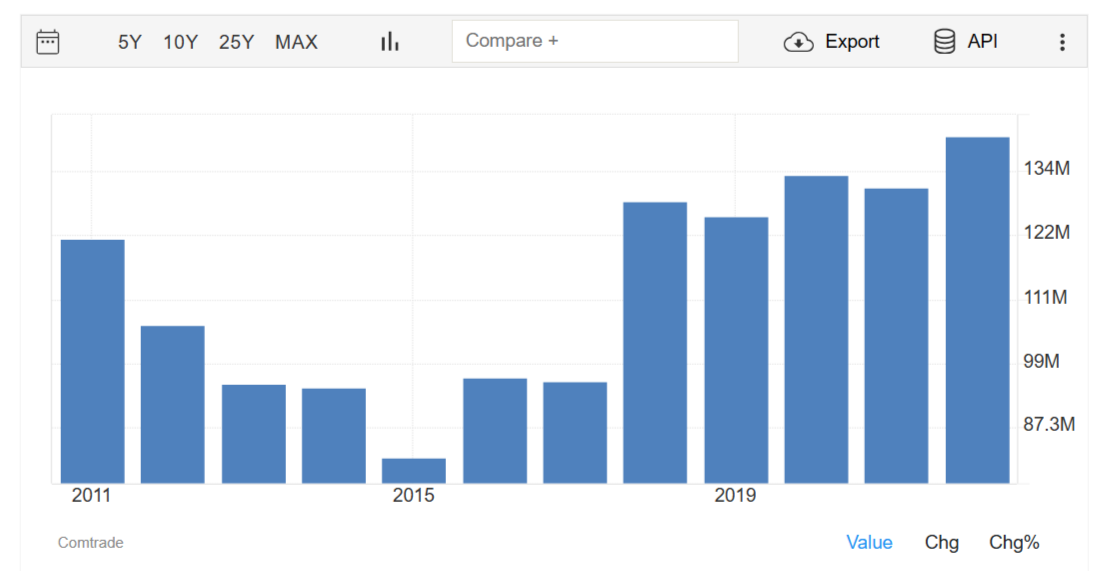Image resolution: width=1108 pixels, height=571 pixels.
Task: Switch to the Chg% view
Action: coord(1014,543)
